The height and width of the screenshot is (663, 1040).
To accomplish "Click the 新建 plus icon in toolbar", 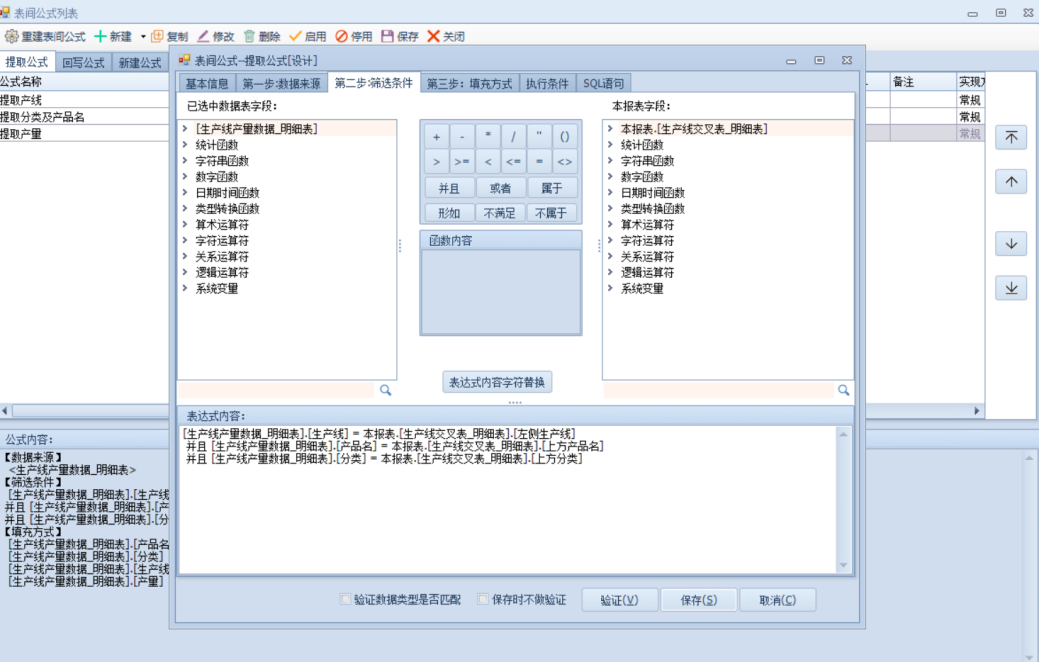I will click(x=100, y=36).
